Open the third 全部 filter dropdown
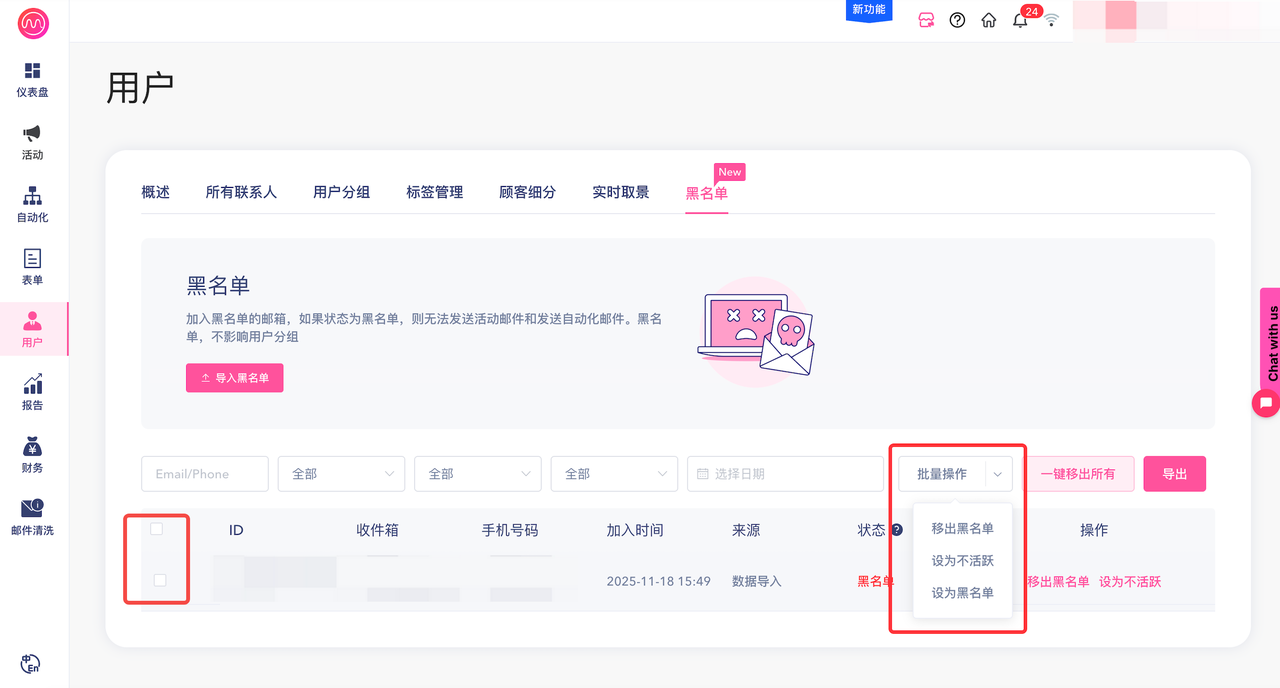The width and height of the screenshot is (1280, 688). [x=614, y=474]
